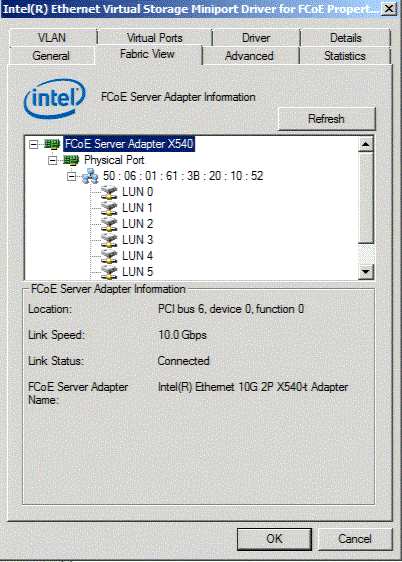
Task: Click the 'Connected' link status value
Action: click(183, 361)
